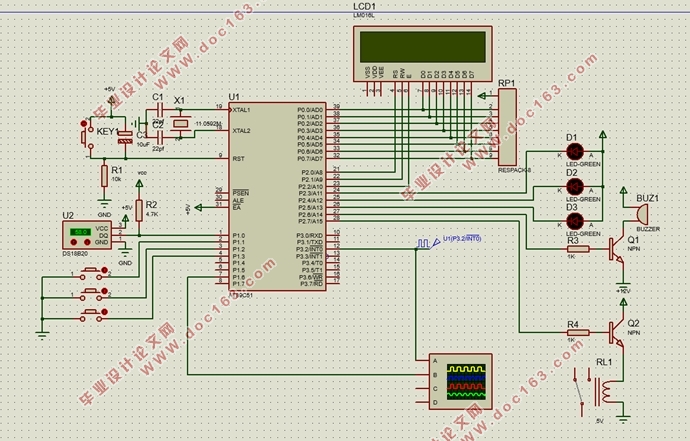Click the 'U1' reference label

coord(234,97)
